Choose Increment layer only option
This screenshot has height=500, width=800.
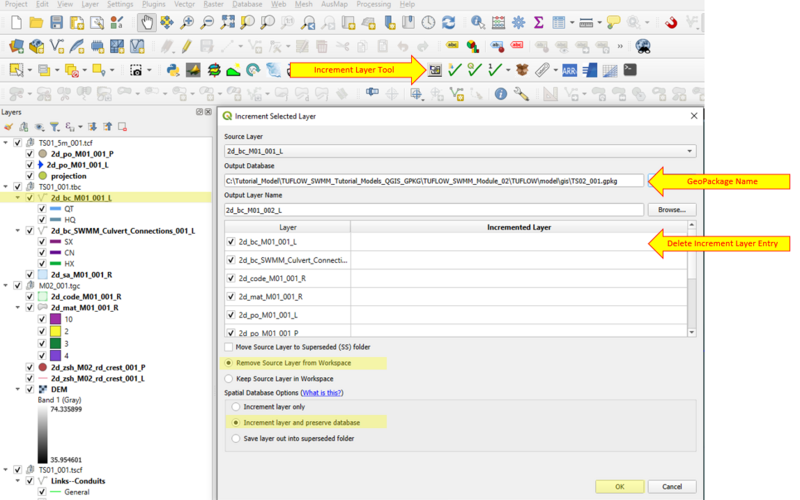point(236,407)
